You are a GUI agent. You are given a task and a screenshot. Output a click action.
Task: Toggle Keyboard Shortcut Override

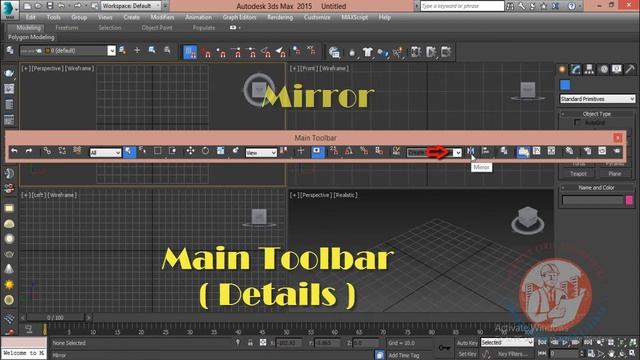coord(317,151)
